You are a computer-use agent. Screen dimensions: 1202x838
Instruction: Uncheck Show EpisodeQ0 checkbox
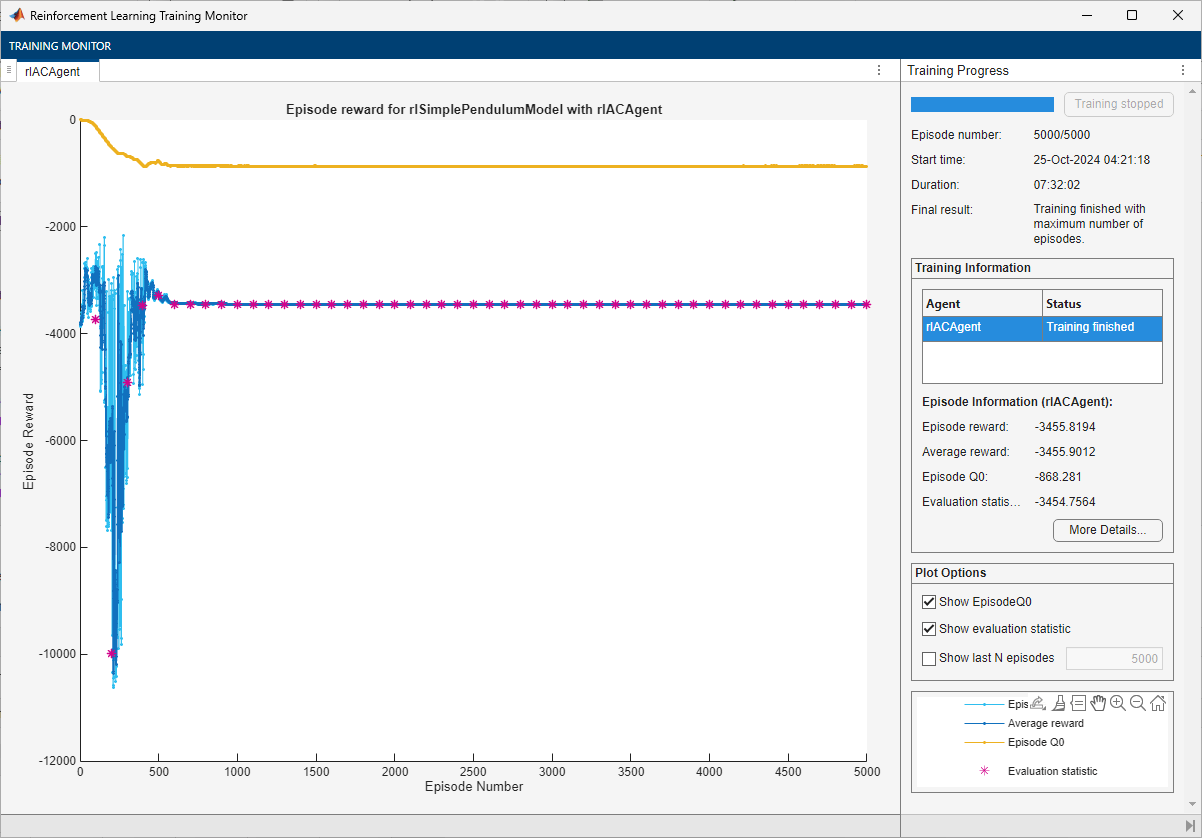point(929,602)
